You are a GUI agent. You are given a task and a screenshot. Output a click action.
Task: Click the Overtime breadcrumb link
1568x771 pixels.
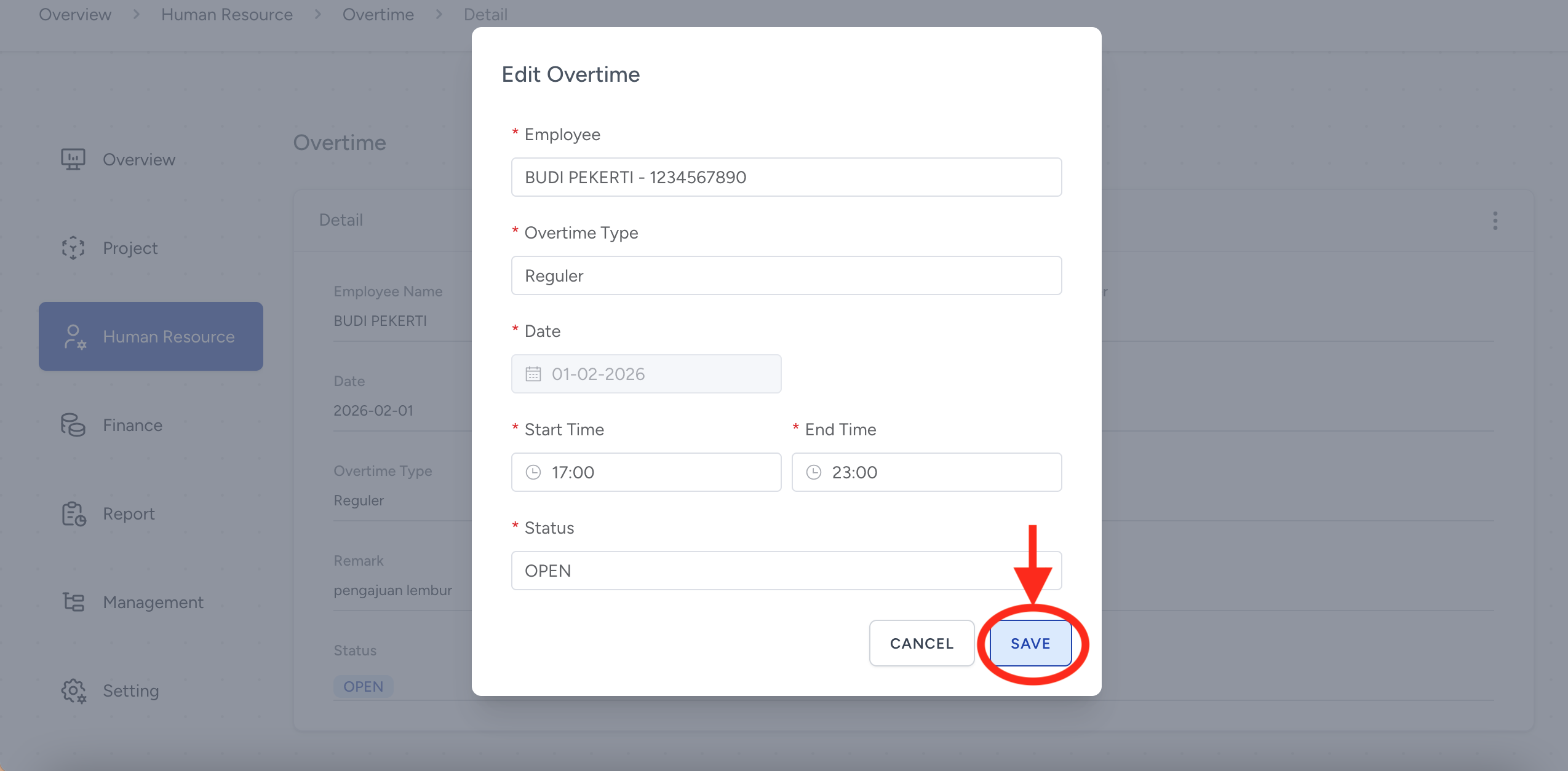(x=378, y=14)
